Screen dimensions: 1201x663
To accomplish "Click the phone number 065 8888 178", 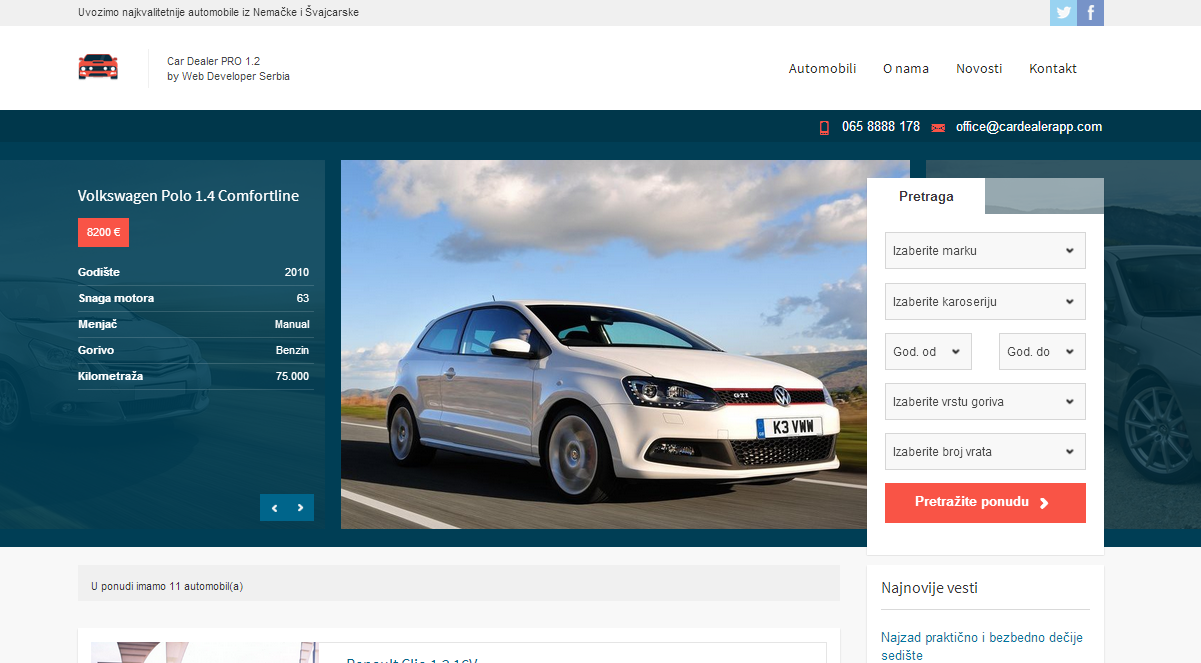I will coord(881,127).
